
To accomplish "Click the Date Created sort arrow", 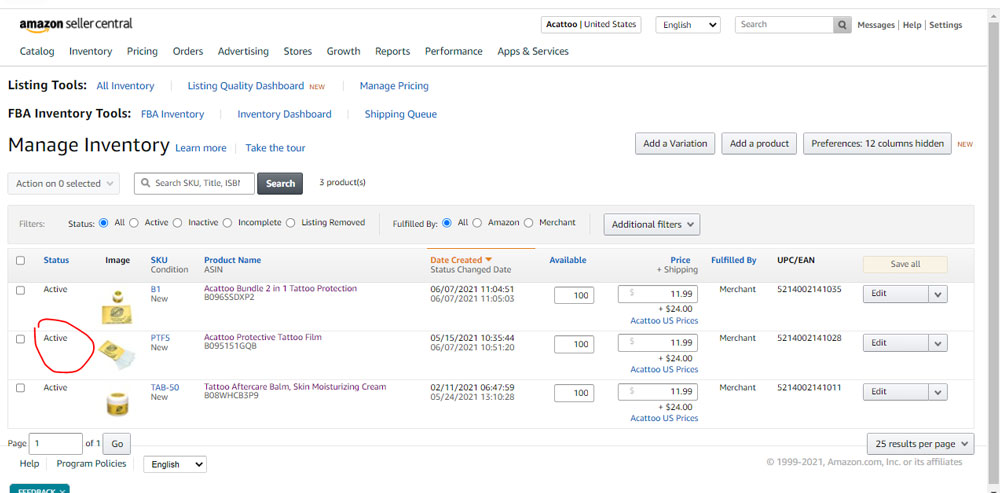I will (x=488, y=260).
